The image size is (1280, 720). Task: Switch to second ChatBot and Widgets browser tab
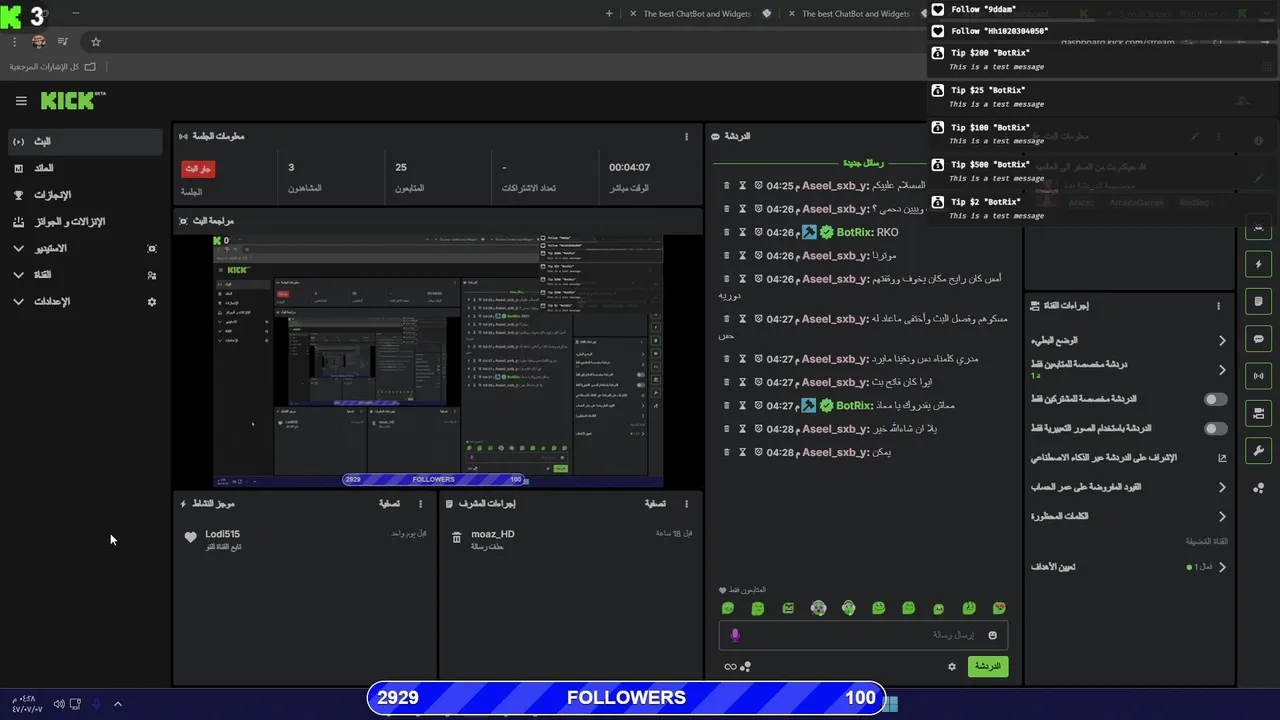(x=856, y=14)
